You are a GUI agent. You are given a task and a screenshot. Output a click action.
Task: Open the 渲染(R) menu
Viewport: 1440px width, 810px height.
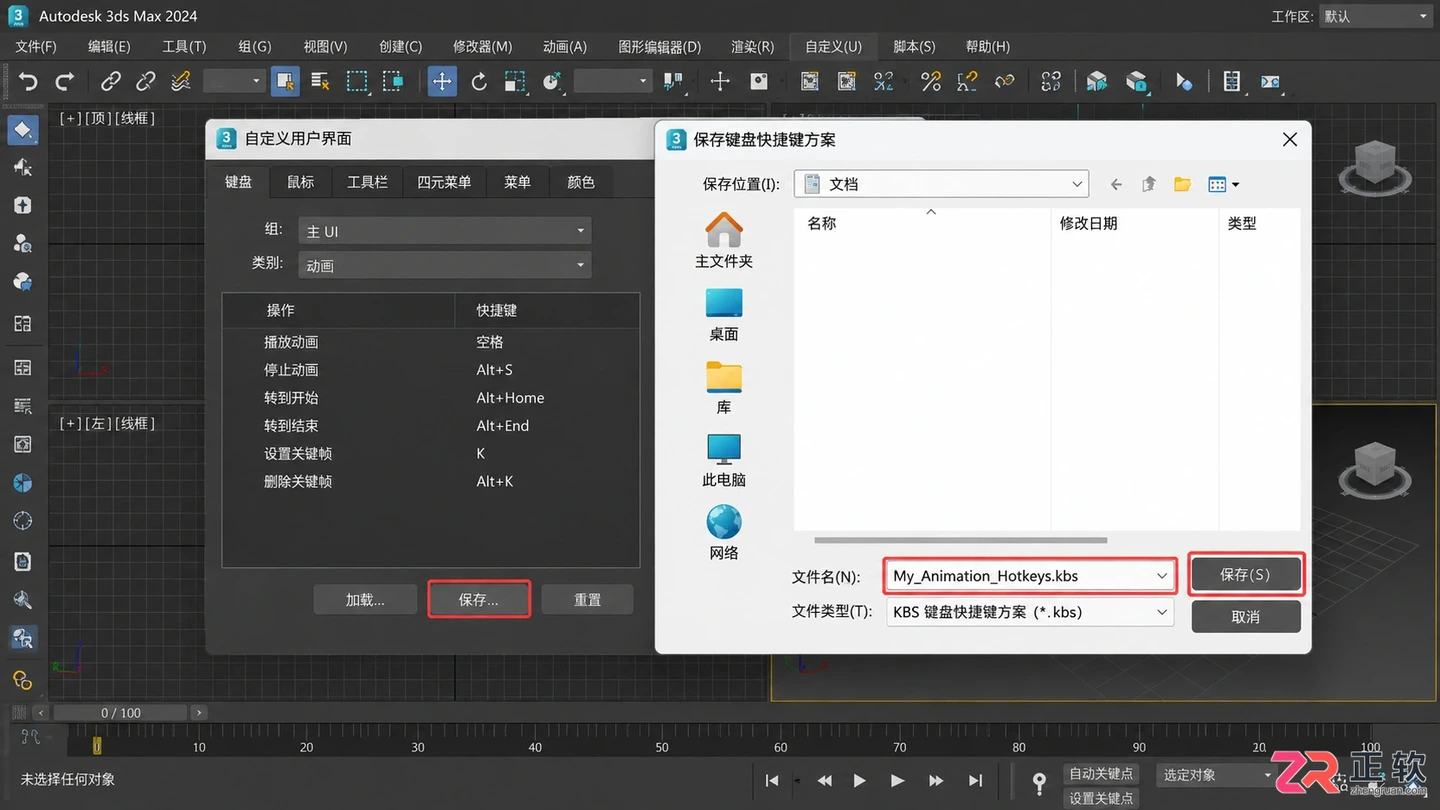coord(753,46)
